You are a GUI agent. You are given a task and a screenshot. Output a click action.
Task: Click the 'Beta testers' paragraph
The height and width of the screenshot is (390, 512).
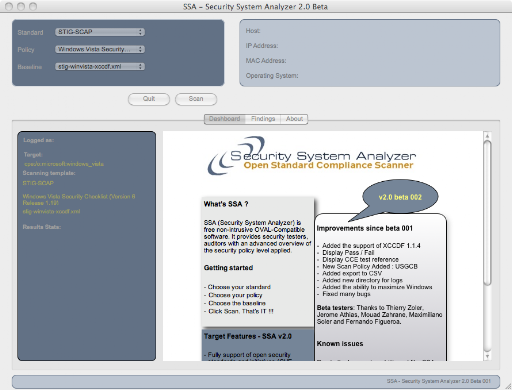click(379, 315)
